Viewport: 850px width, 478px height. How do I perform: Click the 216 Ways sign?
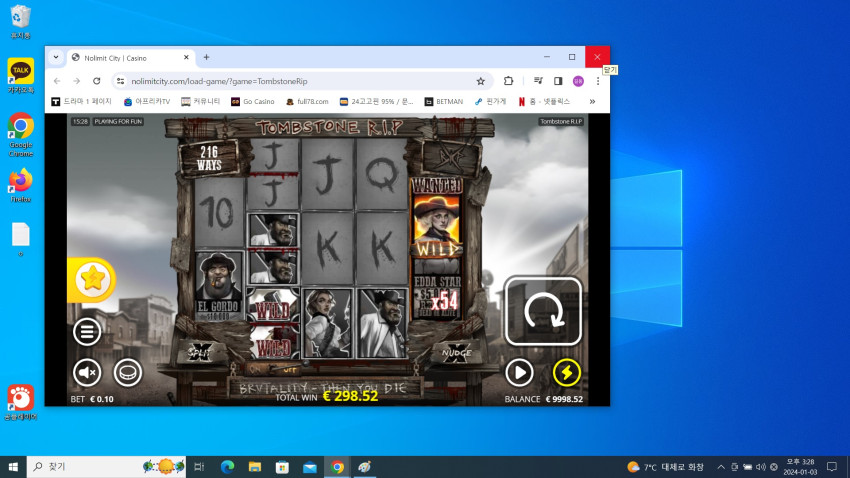pyautogui.click(x=209, y=158)
